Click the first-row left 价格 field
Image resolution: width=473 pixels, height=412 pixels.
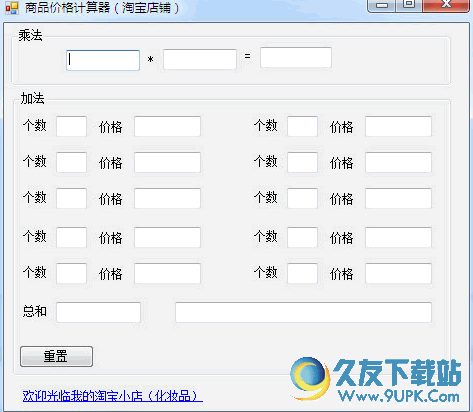(167, 126)
